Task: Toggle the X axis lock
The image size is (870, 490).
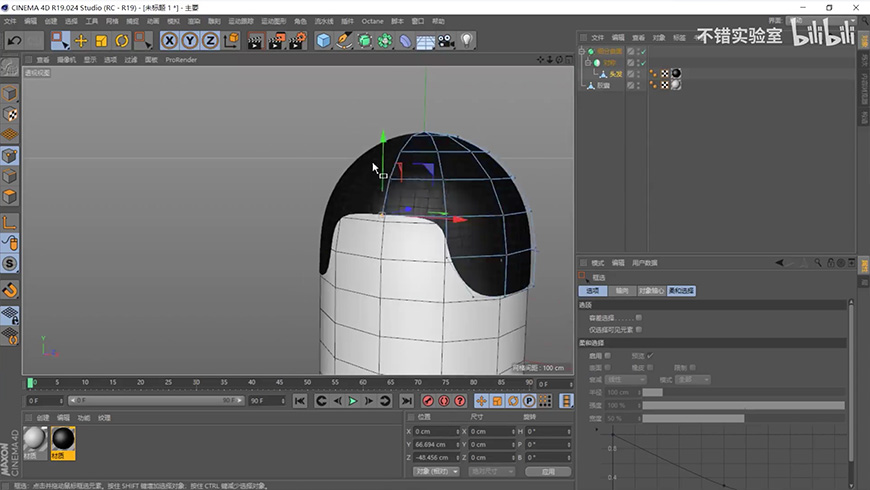Action: [x=170, y=41]
